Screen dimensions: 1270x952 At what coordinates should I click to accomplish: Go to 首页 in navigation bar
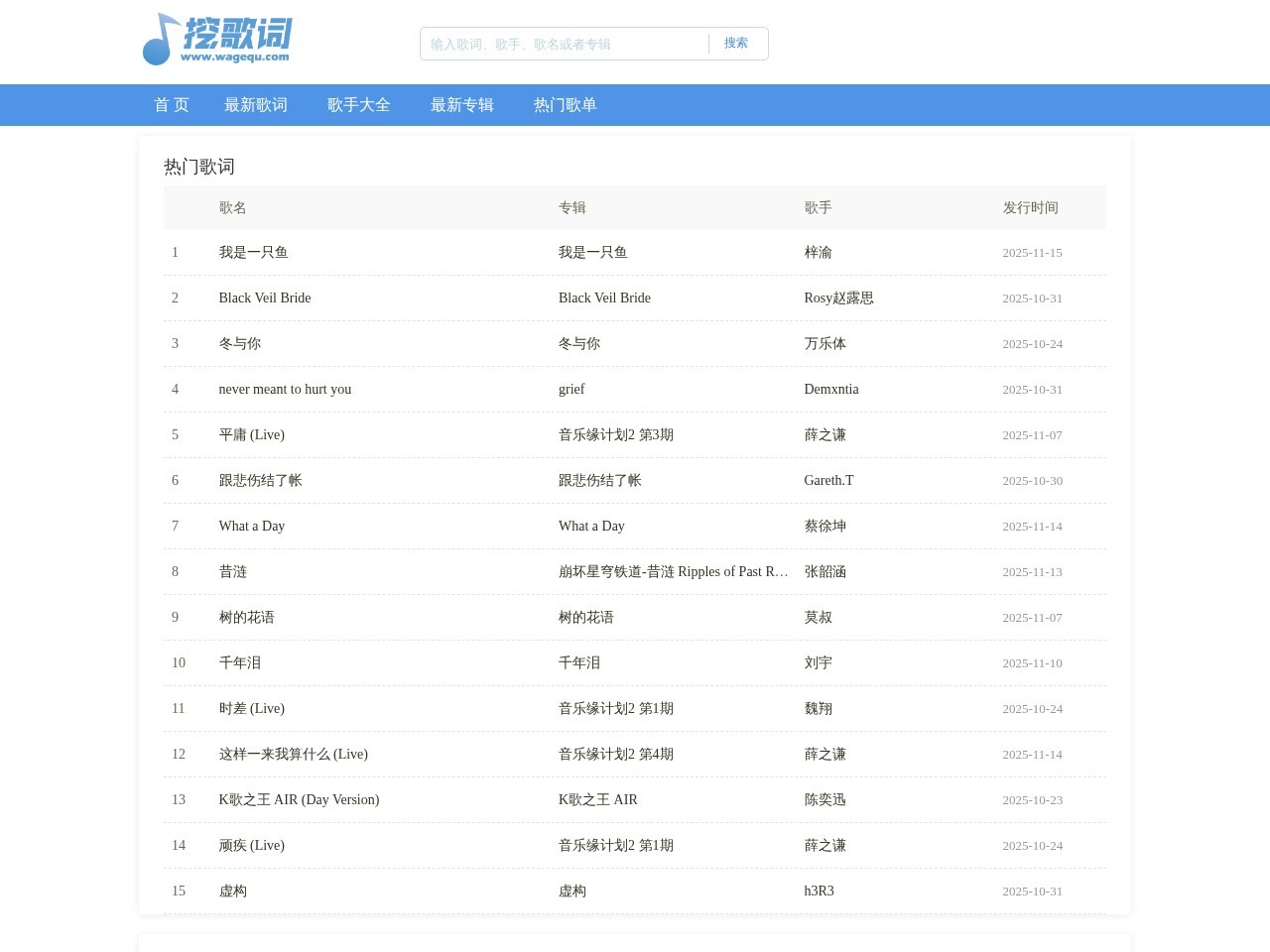click(171, 105)
